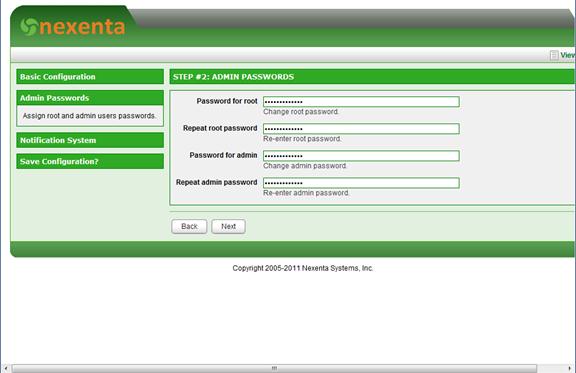Click the 'Re-enter admin password.' hint text

click(306, 193)
